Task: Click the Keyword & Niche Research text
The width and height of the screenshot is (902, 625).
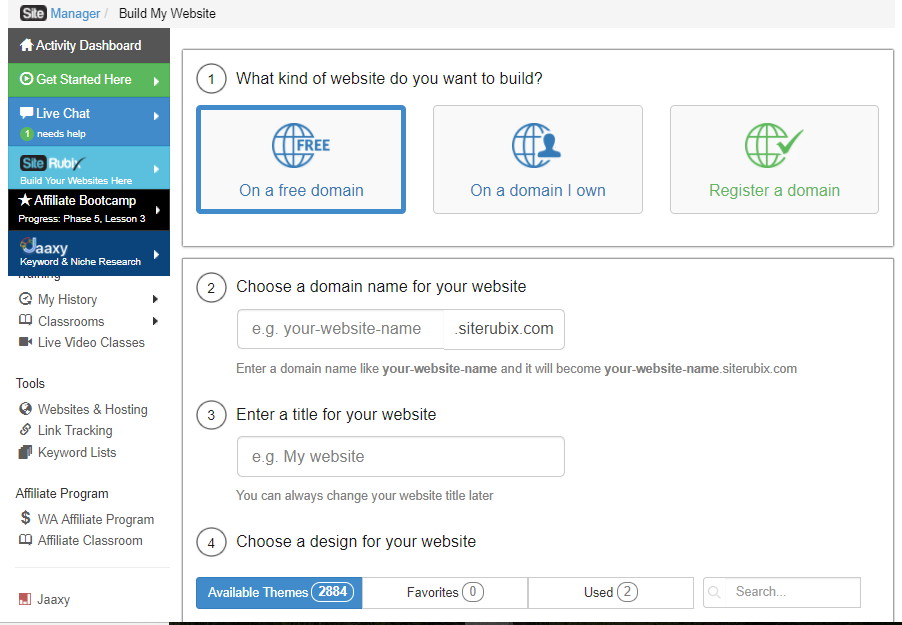Action: [80, 262]
